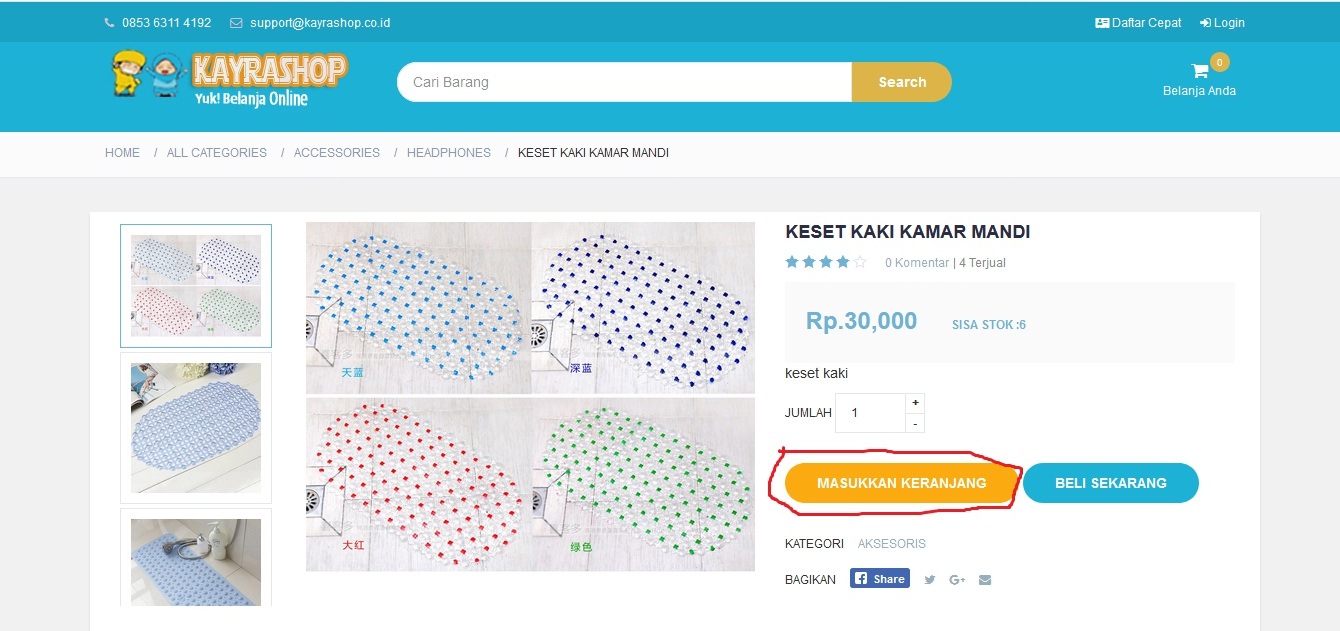Click the Kayrashop logo

(x=230, y=79)
